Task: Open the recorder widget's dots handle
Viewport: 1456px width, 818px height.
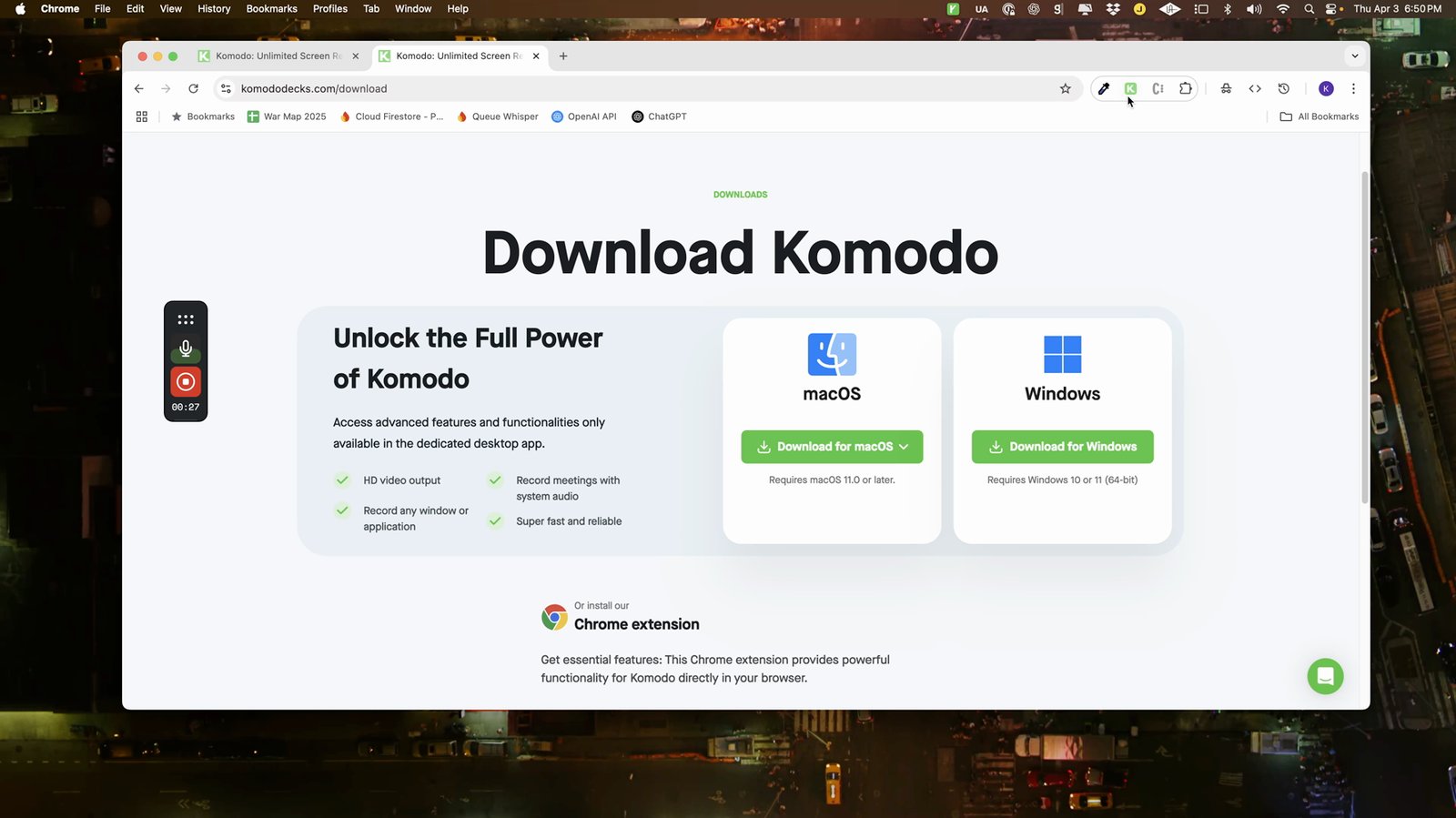Action: point(186,319)
